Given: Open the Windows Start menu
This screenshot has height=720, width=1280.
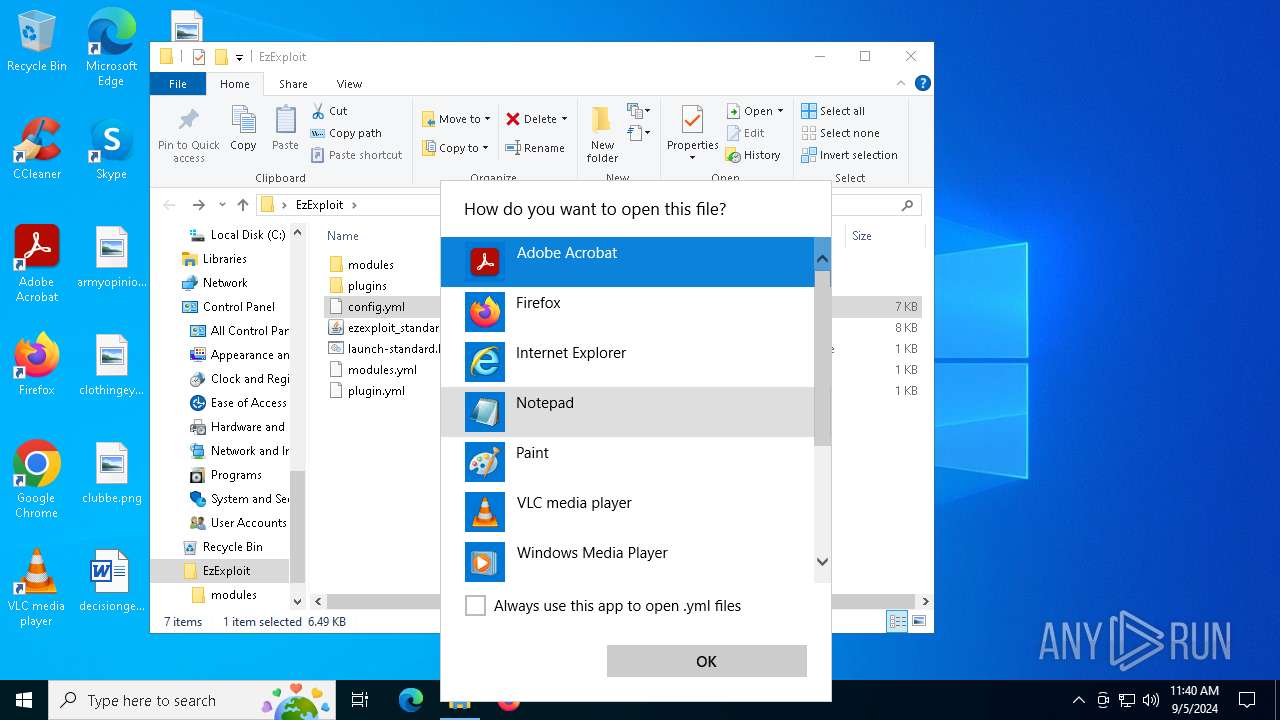Looking at the screenshot, I should coord(24,700).
